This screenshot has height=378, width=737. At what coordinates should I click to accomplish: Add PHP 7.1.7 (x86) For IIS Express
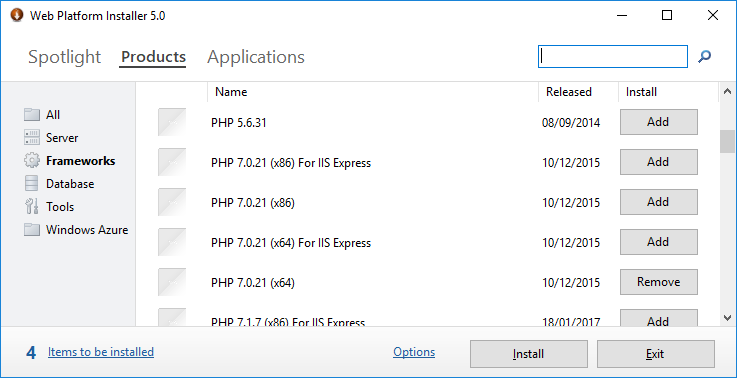coord(659,318)
